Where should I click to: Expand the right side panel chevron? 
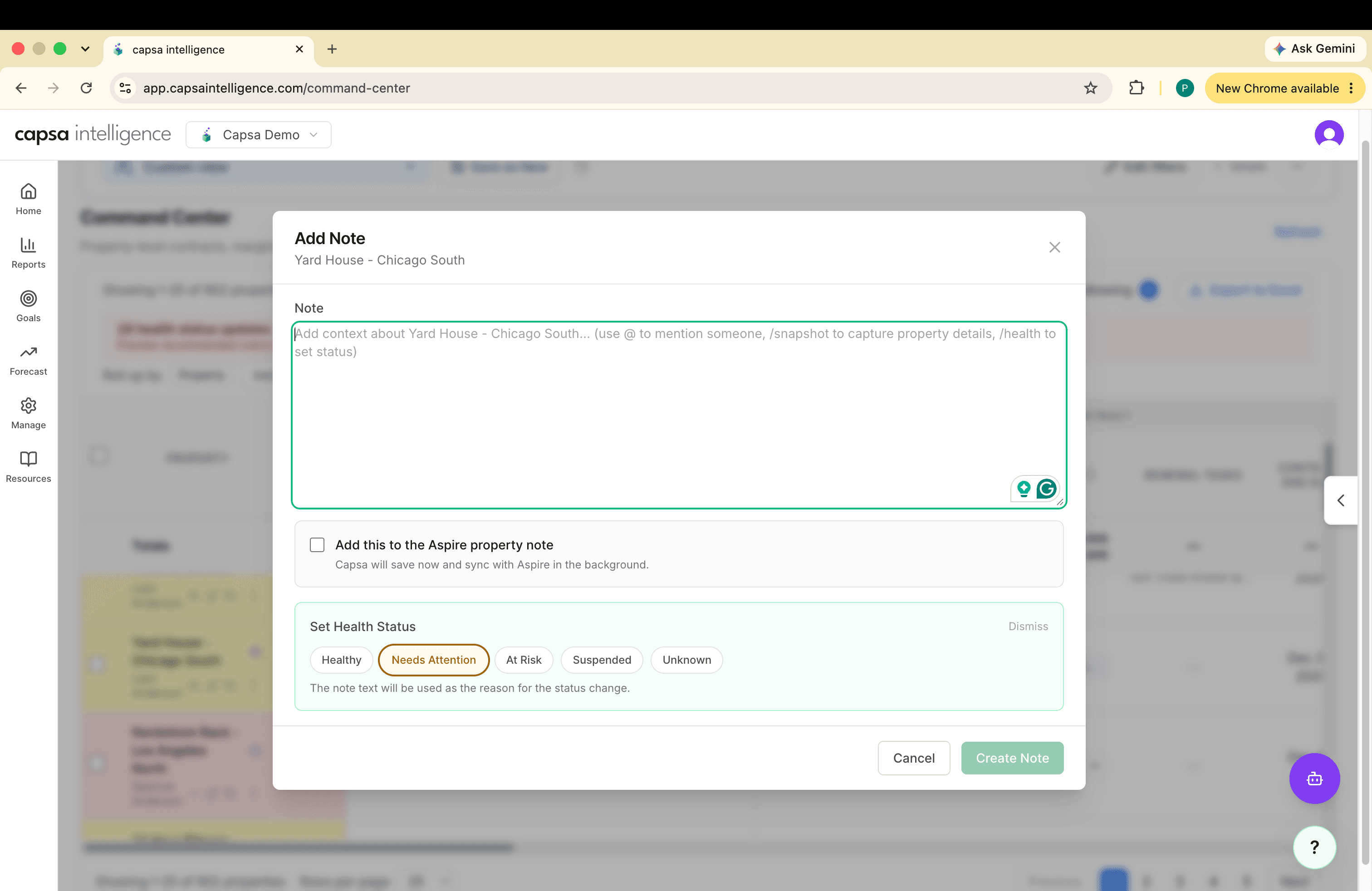pyautogui.click(x=1340, y=500)
